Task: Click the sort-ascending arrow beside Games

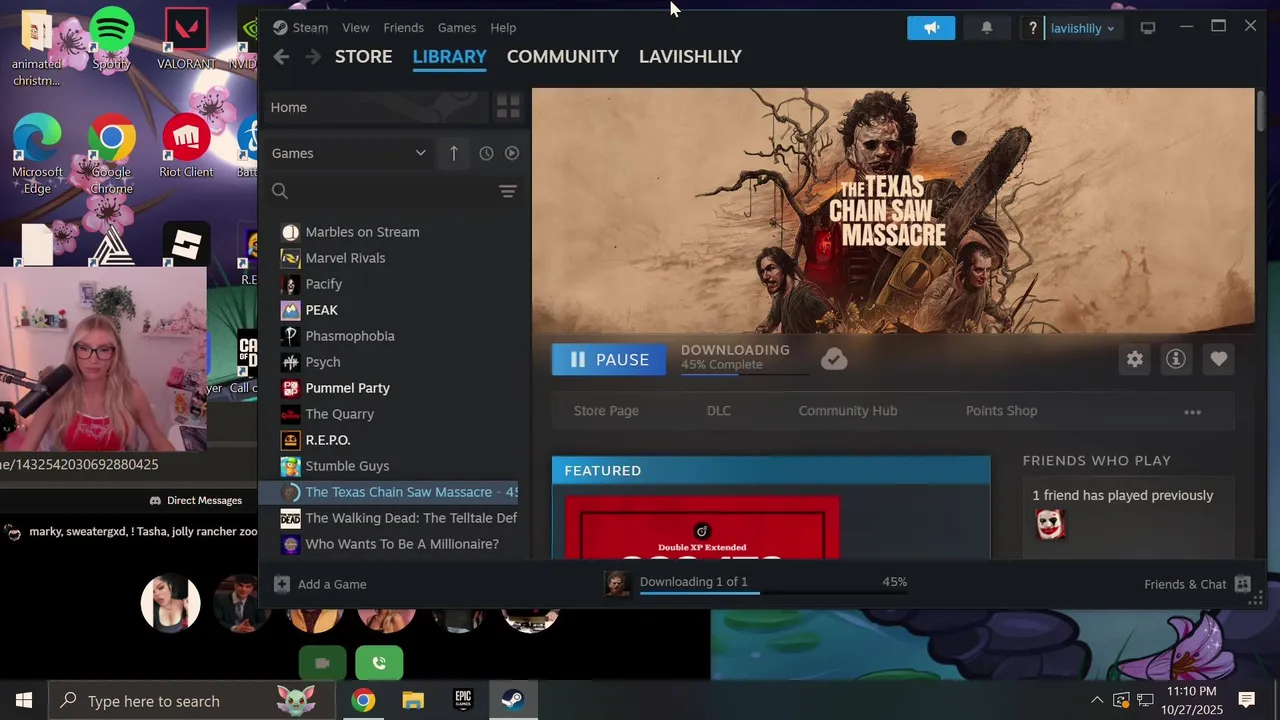Action: (x=454, y=153)
